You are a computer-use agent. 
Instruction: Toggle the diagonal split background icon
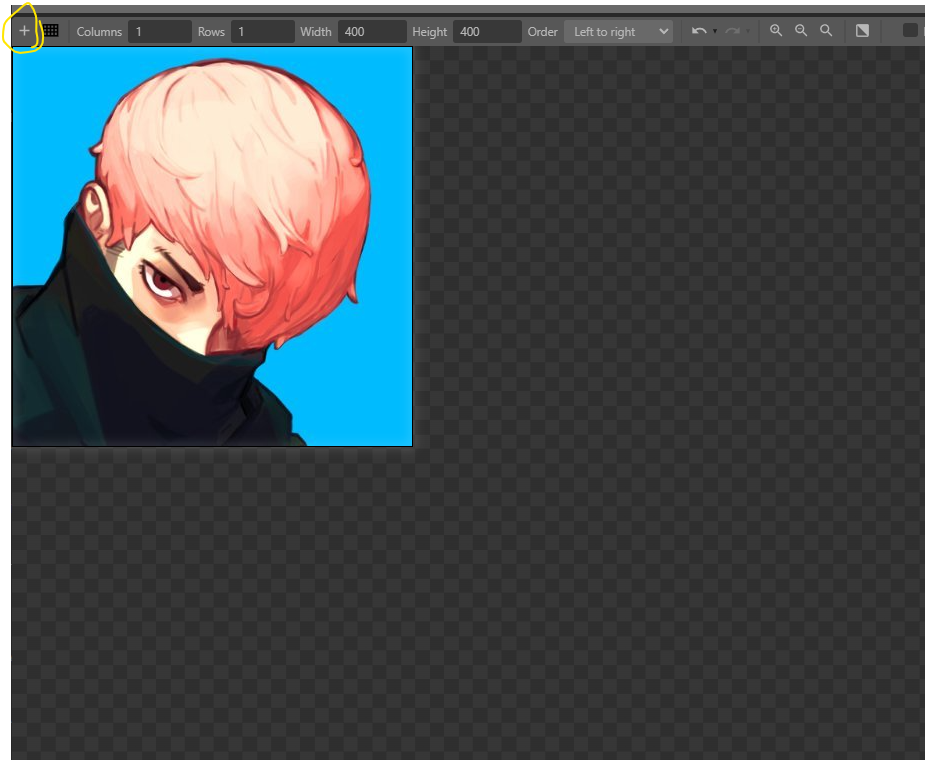pyautogui.click(x=862, y=31)
